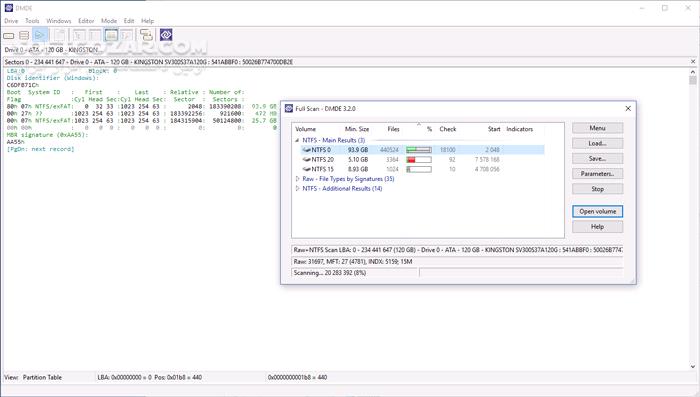This screenshot has width=700, height=397.
Task: Click the percentage bar of NTFS 15
Action: click(419, 169)
